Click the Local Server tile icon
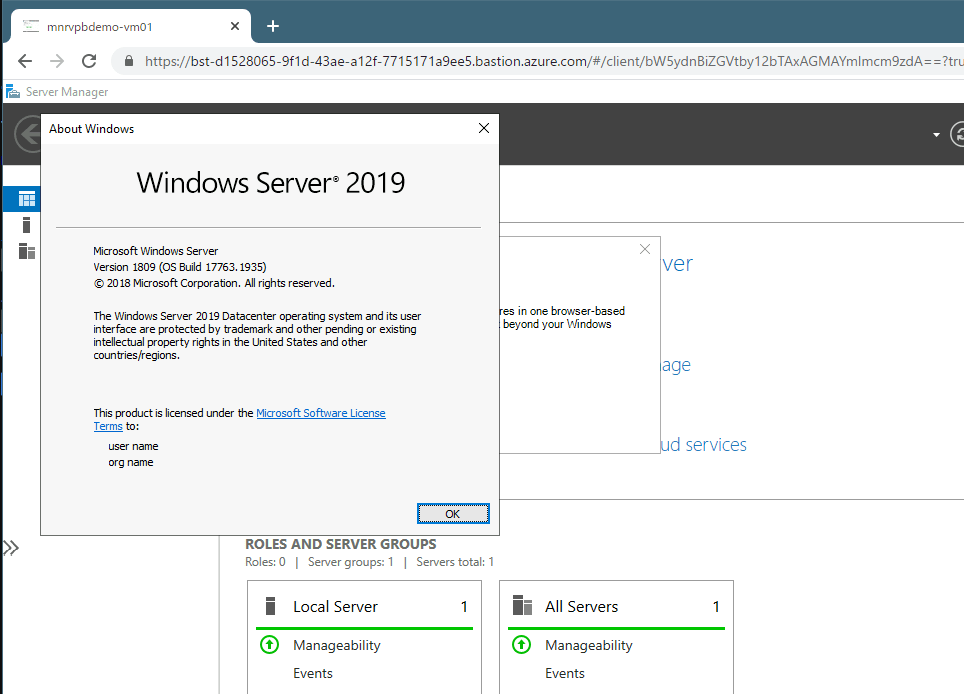Screen dimensions: 964x694 coord(271,606)
